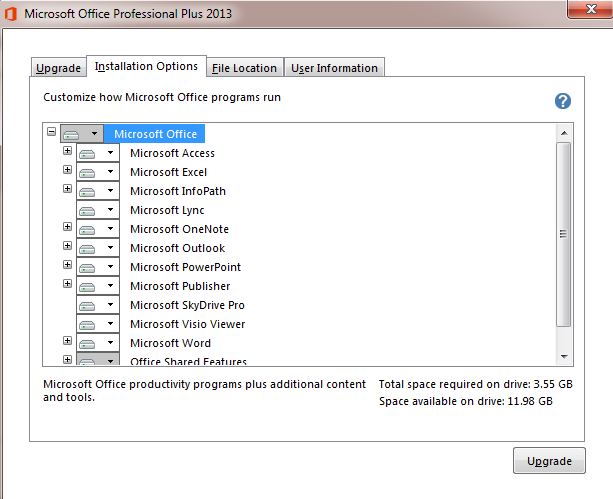
Task: Expand the Microsoft OneNote node
Action: 67,226
